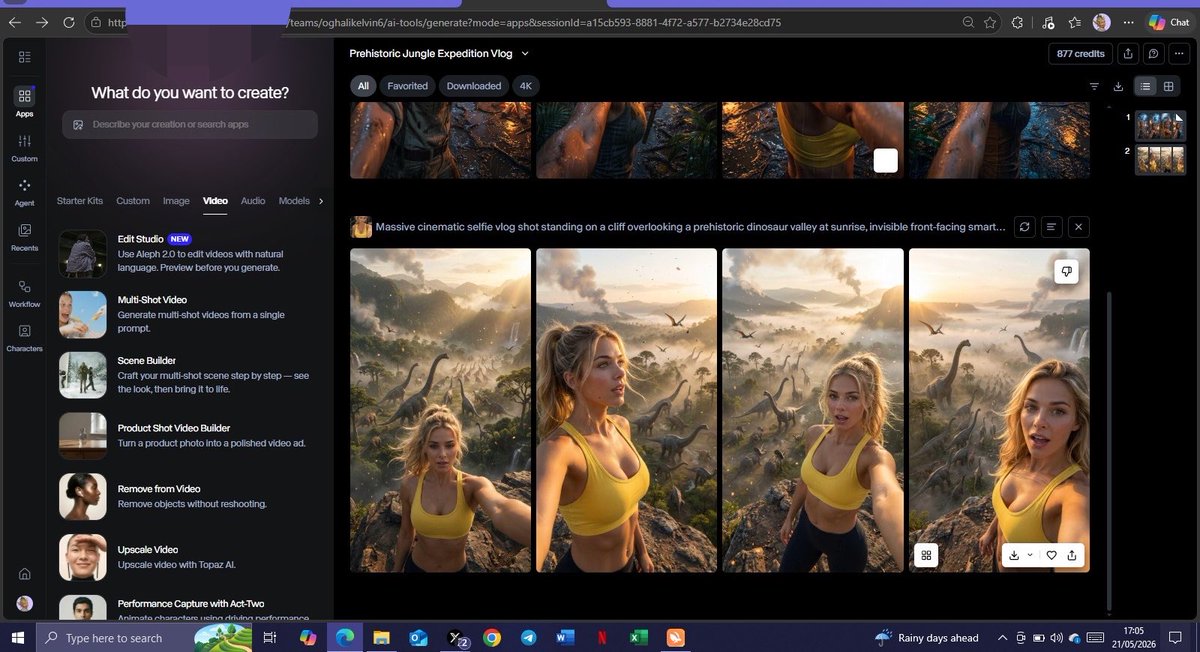Switch to the Image category tab
The height and width of the screenshot is (652, 1200).
point(176,201)
